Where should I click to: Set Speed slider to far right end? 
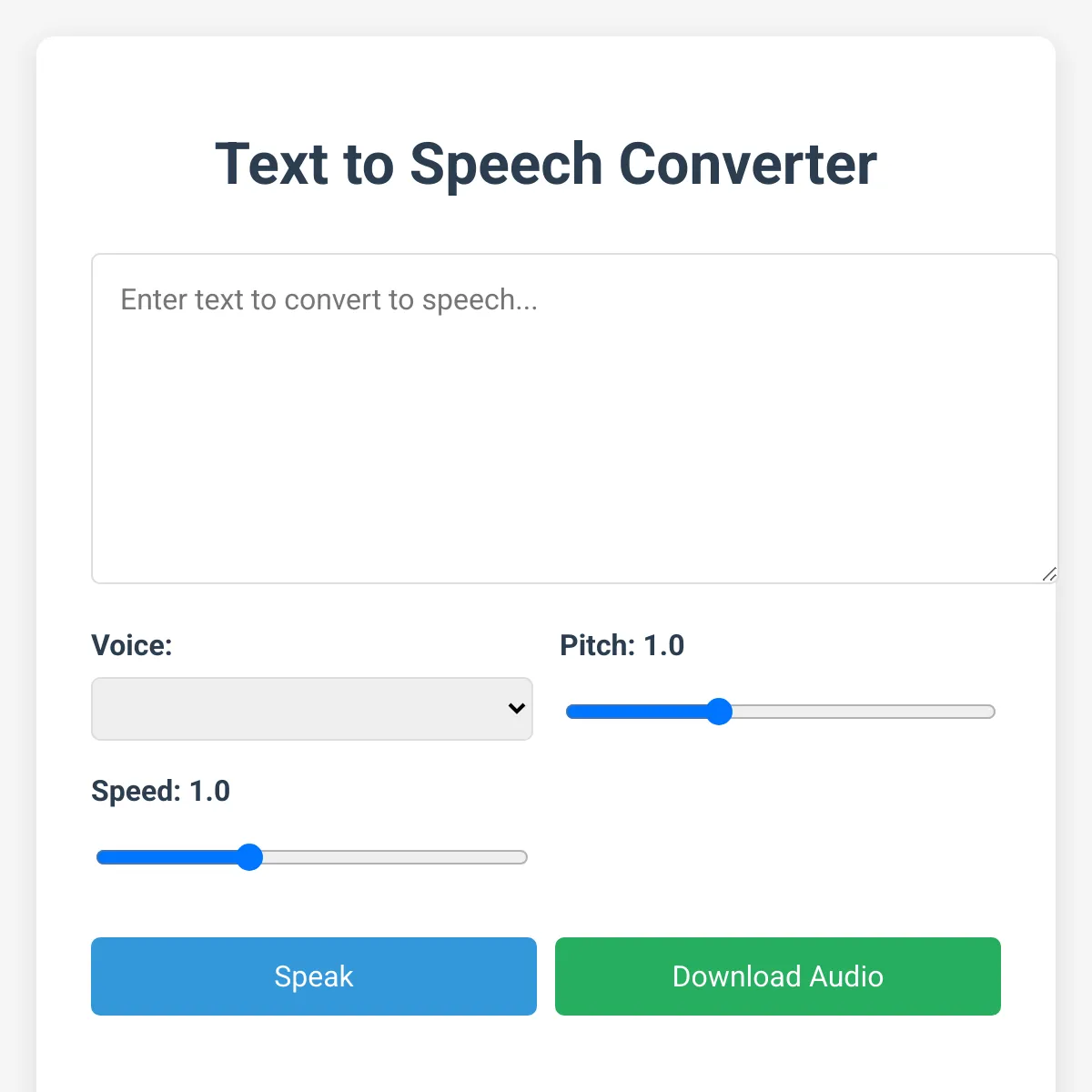[524, 857]
